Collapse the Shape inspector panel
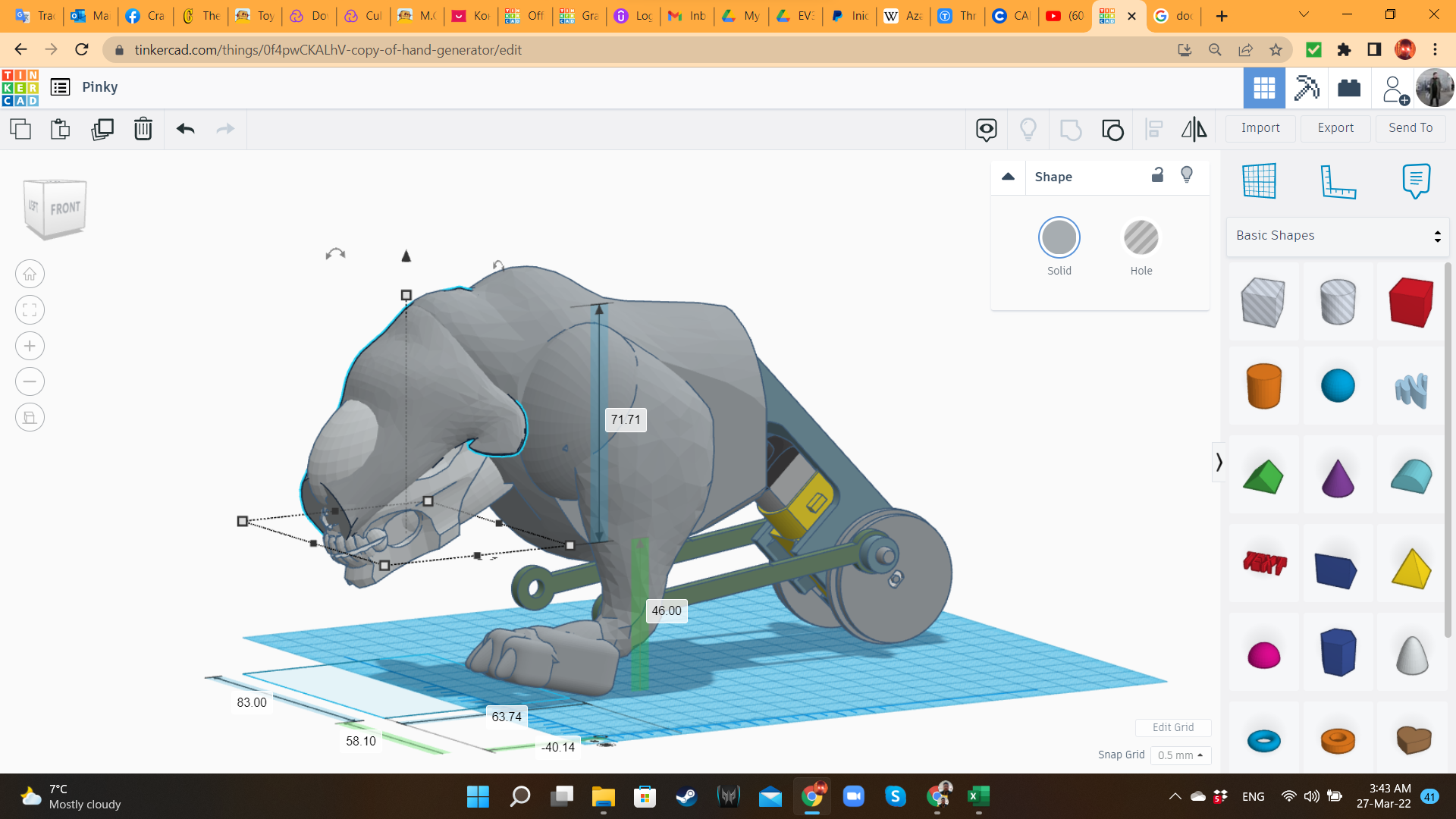Image resolution: width=1456 pixels, height=819 pixels. point(1008,177)
